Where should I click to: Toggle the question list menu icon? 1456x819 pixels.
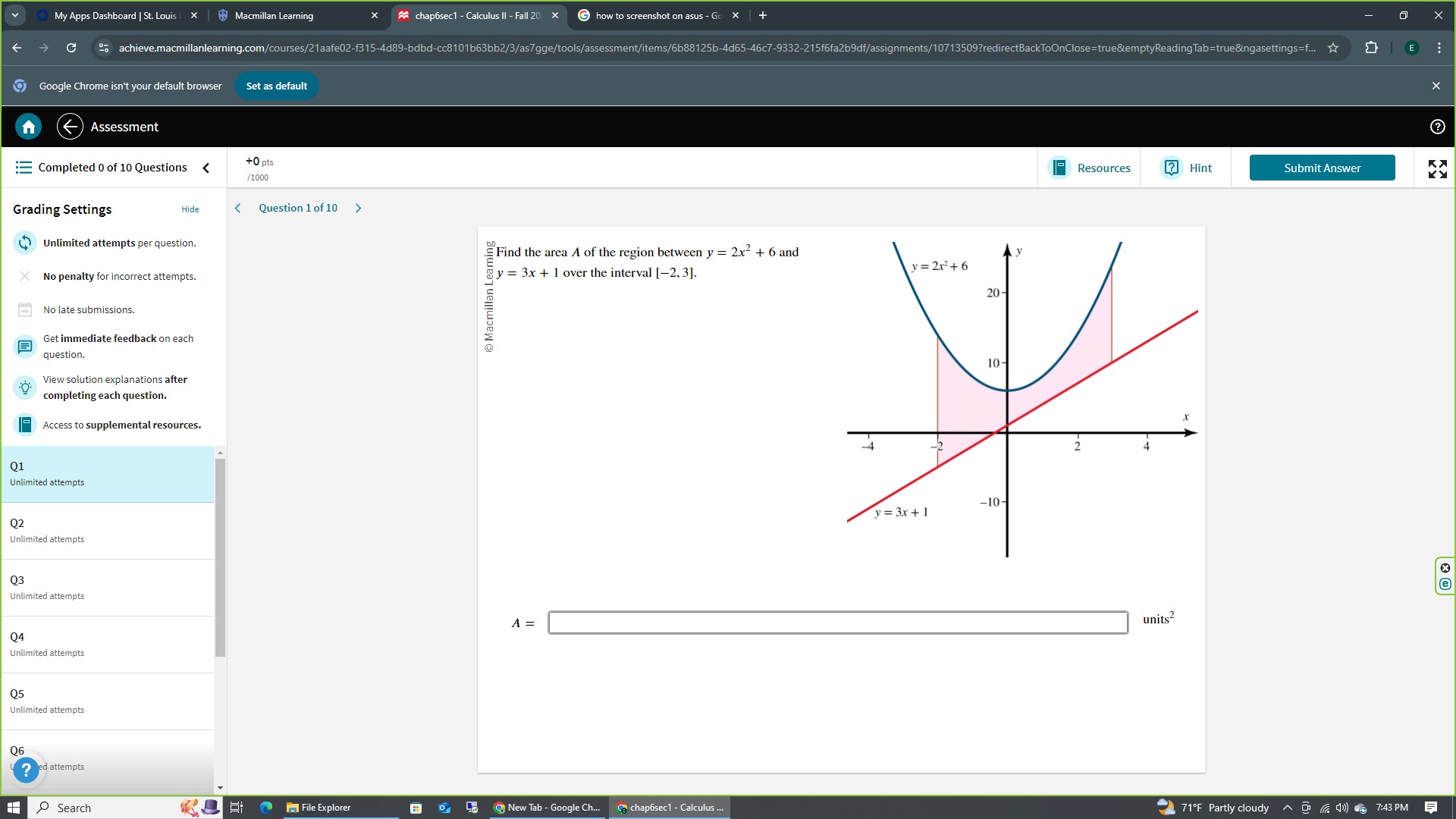pyautogui.click(x=24, y=167)
